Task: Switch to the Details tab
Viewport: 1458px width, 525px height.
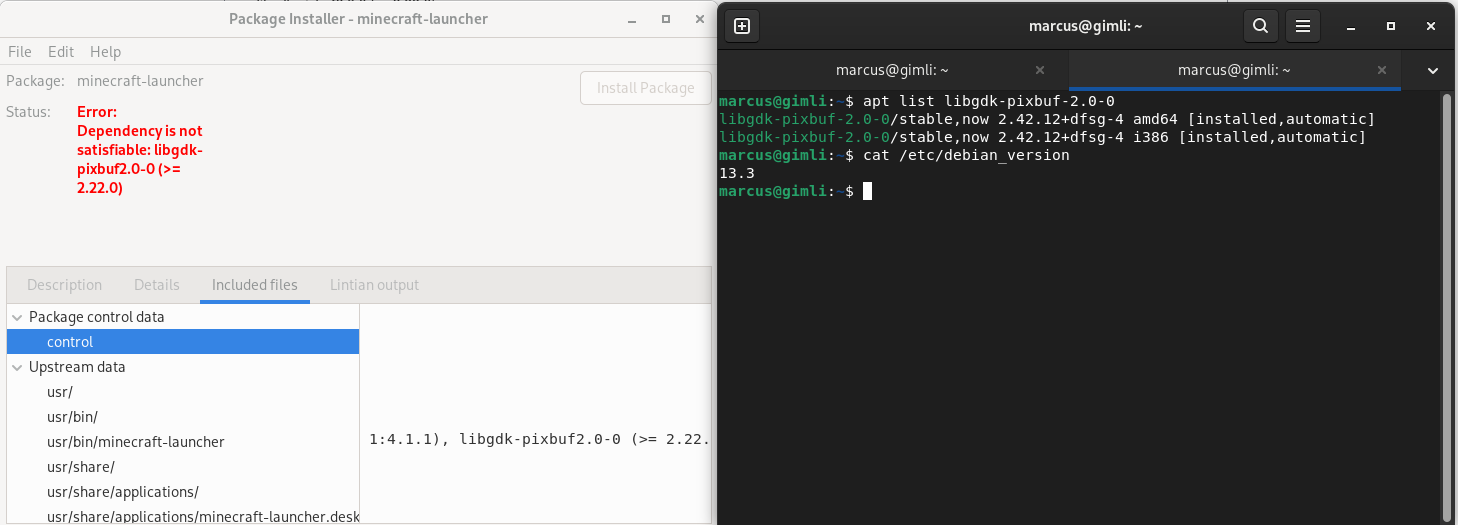Action: [x=157, y=285]
